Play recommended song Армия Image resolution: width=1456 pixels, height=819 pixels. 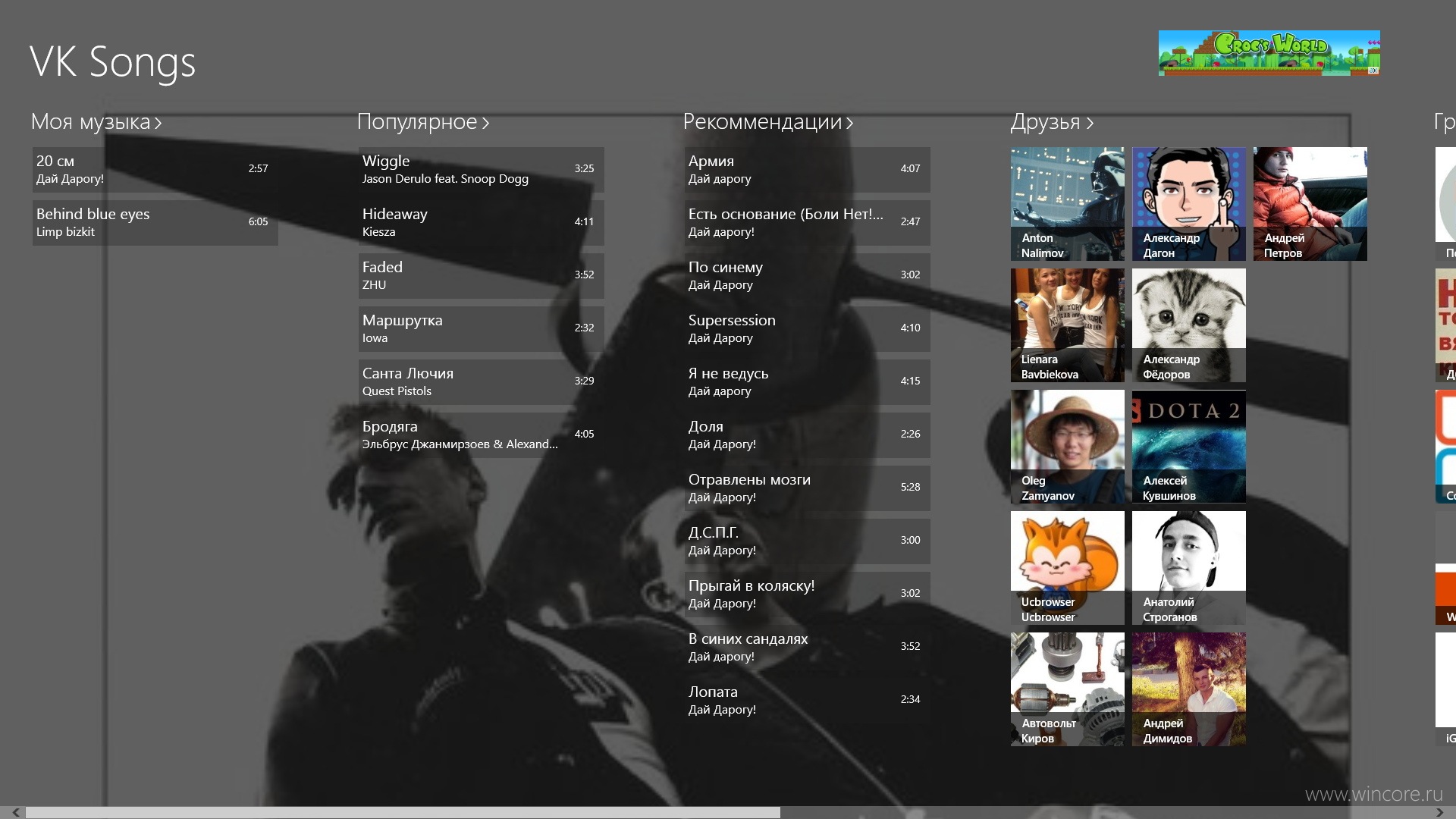click(x=807, y=169)
